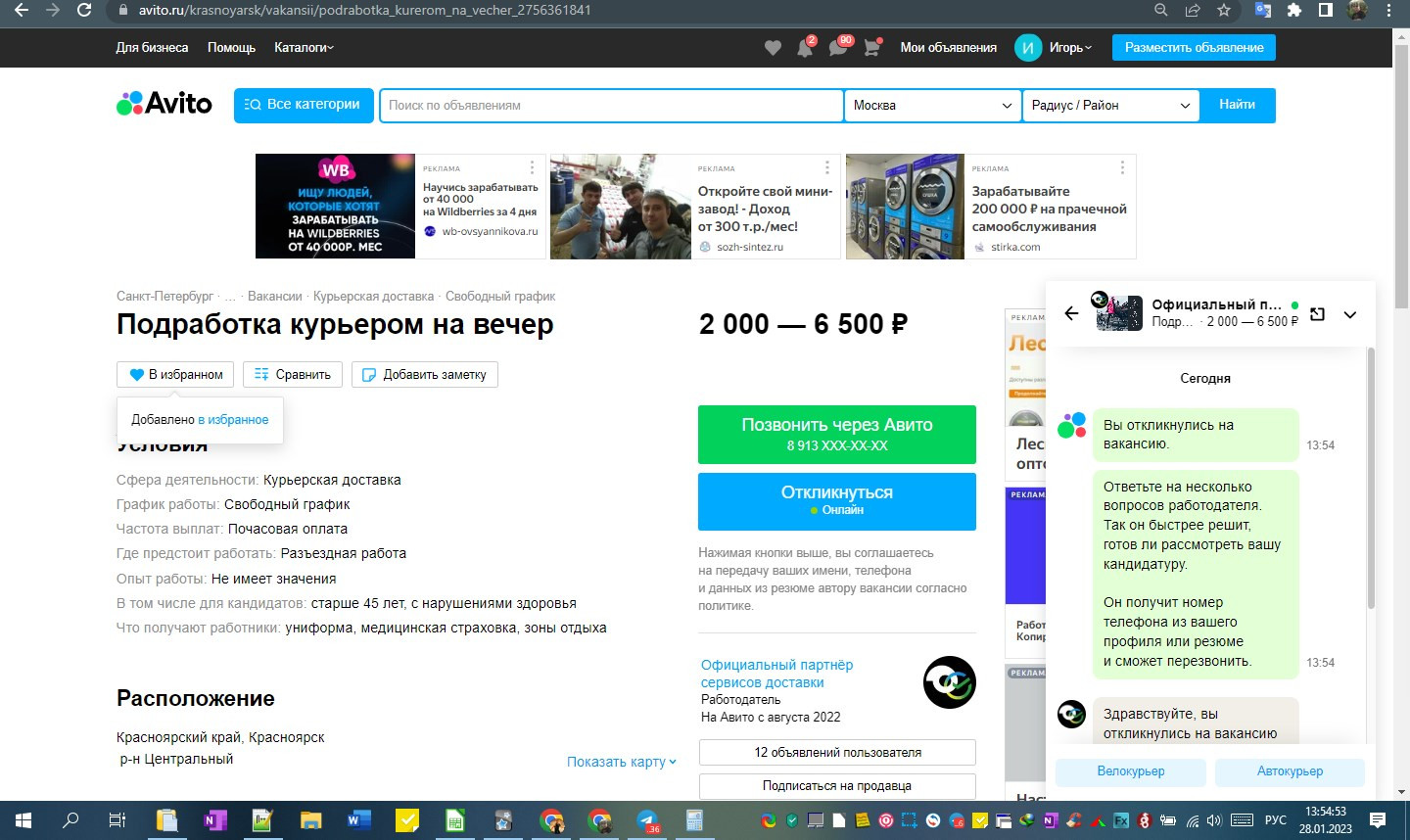
Task: Open Chrome three-dot menu
Action: pyautogui.click(x=1388, y=10)
